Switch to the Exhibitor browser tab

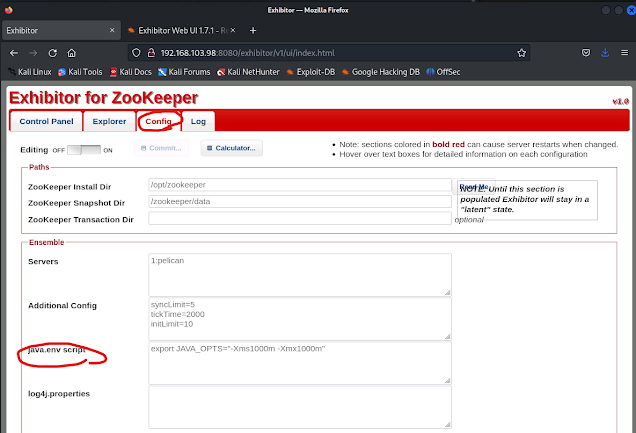tap(61, 30)
